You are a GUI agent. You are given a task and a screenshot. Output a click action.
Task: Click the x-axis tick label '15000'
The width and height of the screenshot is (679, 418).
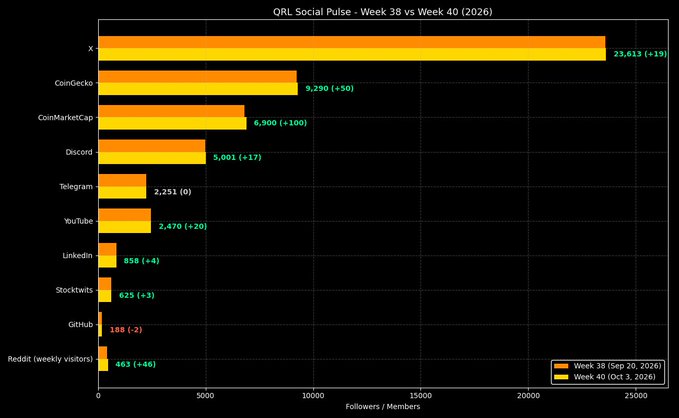click(420, 395)
